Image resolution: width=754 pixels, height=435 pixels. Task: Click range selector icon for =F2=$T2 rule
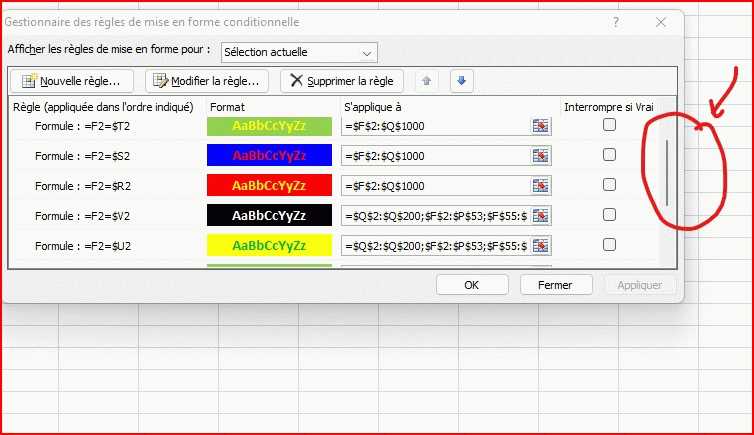541,126
